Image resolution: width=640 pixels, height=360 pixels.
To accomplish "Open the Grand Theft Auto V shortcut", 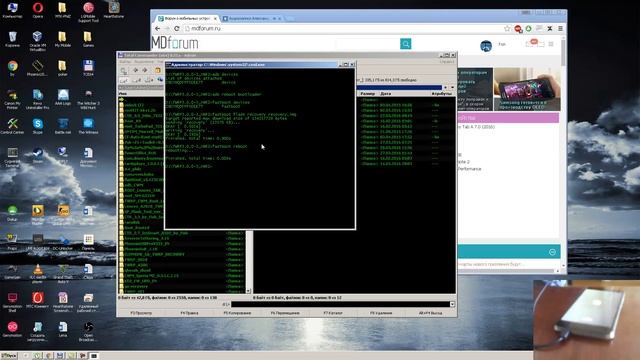I will 63,273.
